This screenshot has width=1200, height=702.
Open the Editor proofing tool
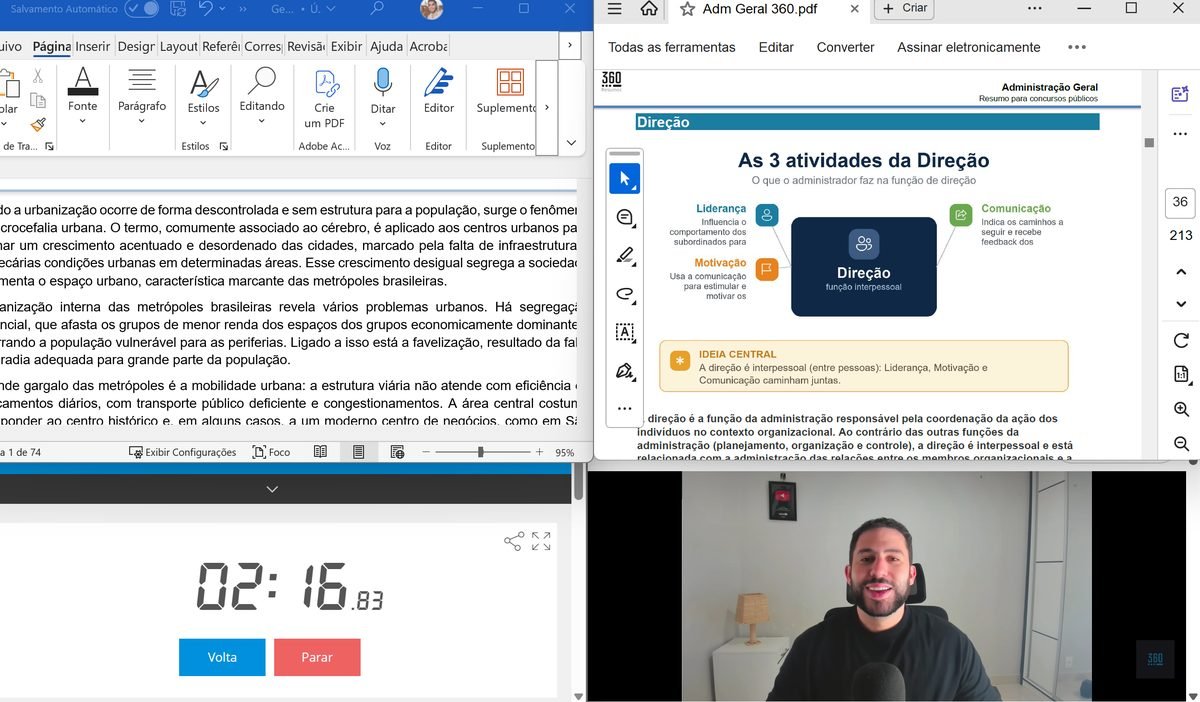pyautogui.click(x=439, y=92)
